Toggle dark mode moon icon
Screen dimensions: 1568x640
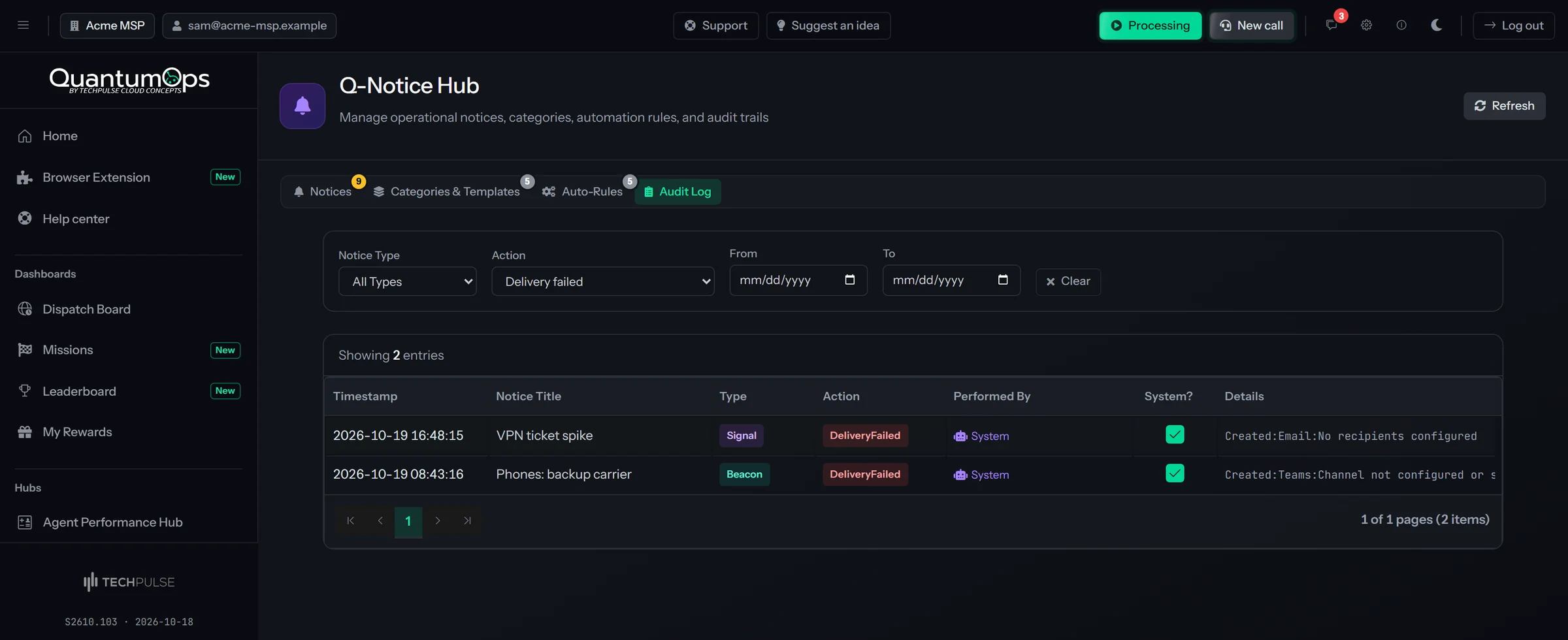click(1436, 25)
